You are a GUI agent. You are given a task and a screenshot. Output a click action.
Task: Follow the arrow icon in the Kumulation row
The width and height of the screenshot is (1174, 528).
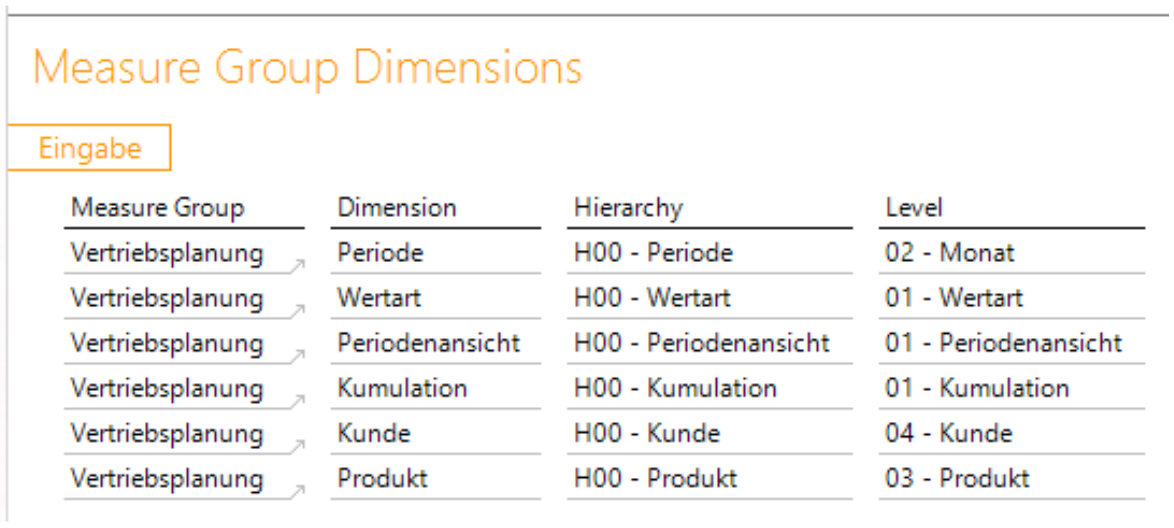[297, 400]
